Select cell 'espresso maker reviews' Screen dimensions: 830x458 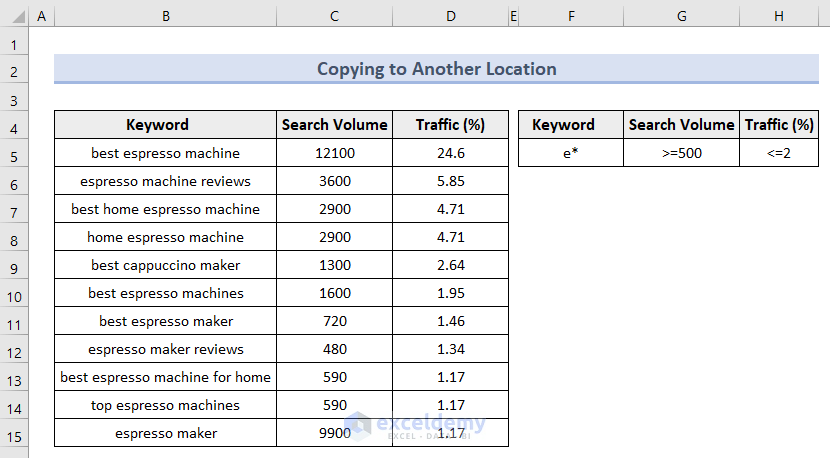pos(165,349)
